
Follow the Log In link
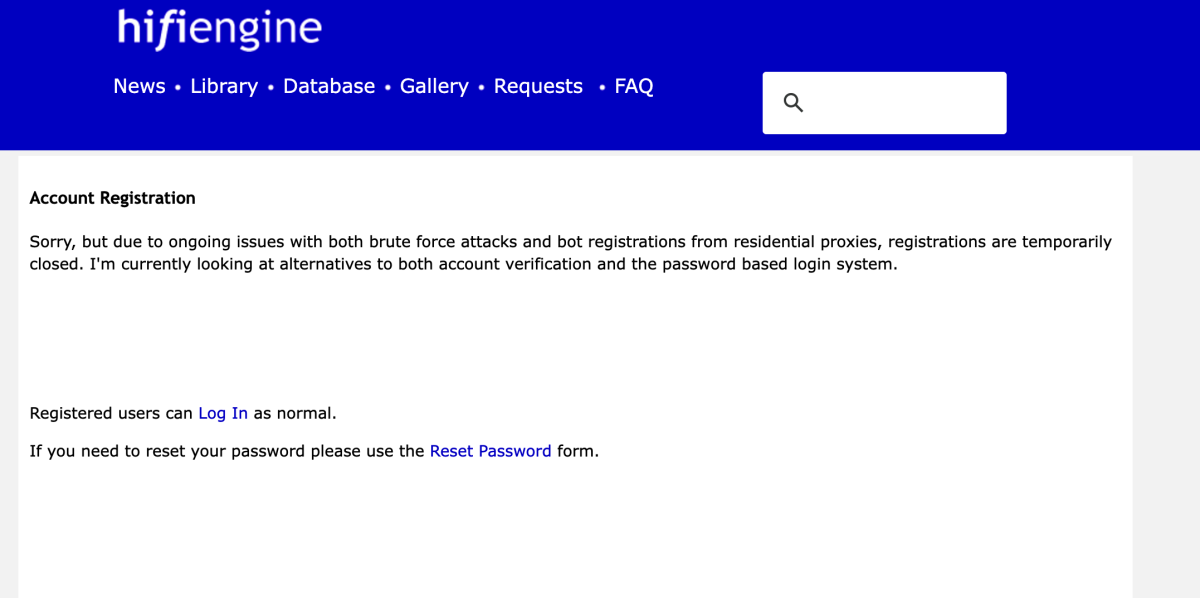(223, 413)
